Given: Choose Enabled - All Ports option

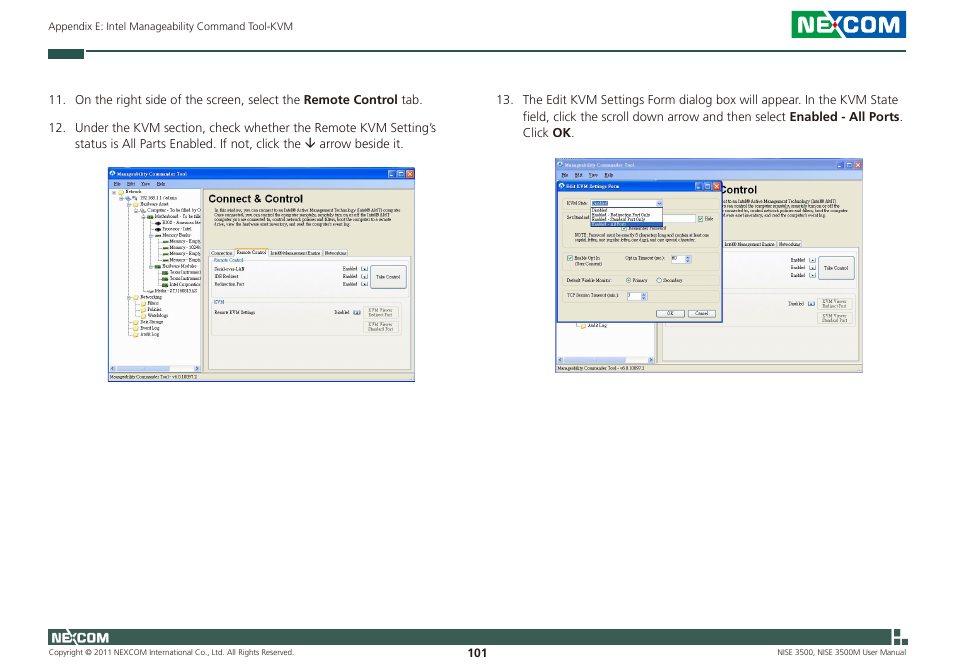Looking at the screenshot, I should click(627, 224).
